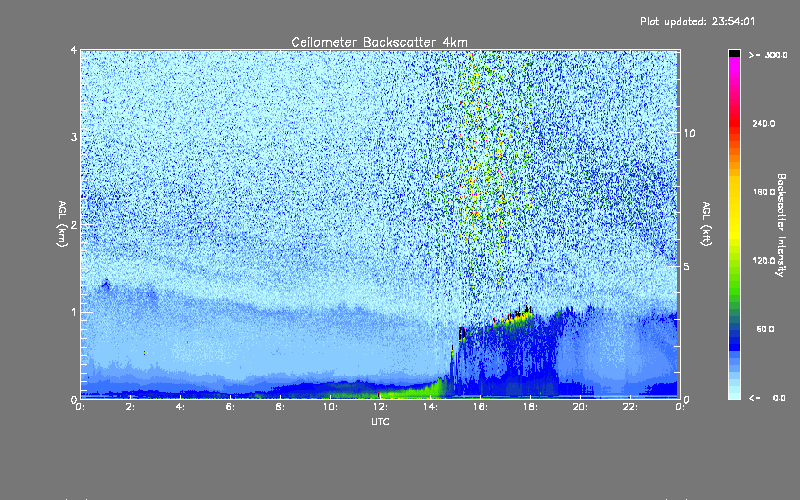Click the left 'AGL (km)' axis label
The image size is (800, 500).
click(62, 224)
